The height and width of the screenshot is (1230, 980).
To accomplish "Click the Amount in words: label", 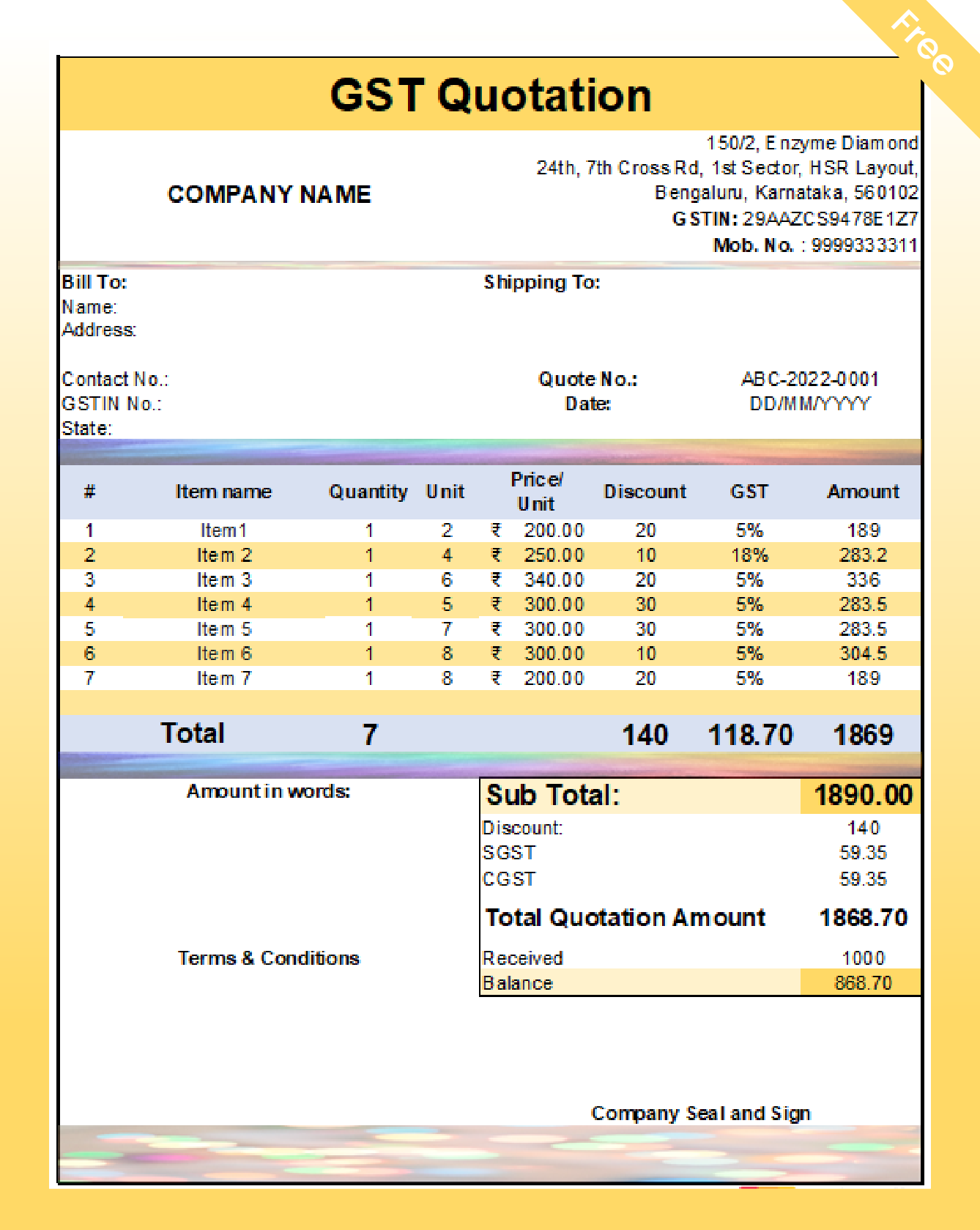I will click(268, 791).
